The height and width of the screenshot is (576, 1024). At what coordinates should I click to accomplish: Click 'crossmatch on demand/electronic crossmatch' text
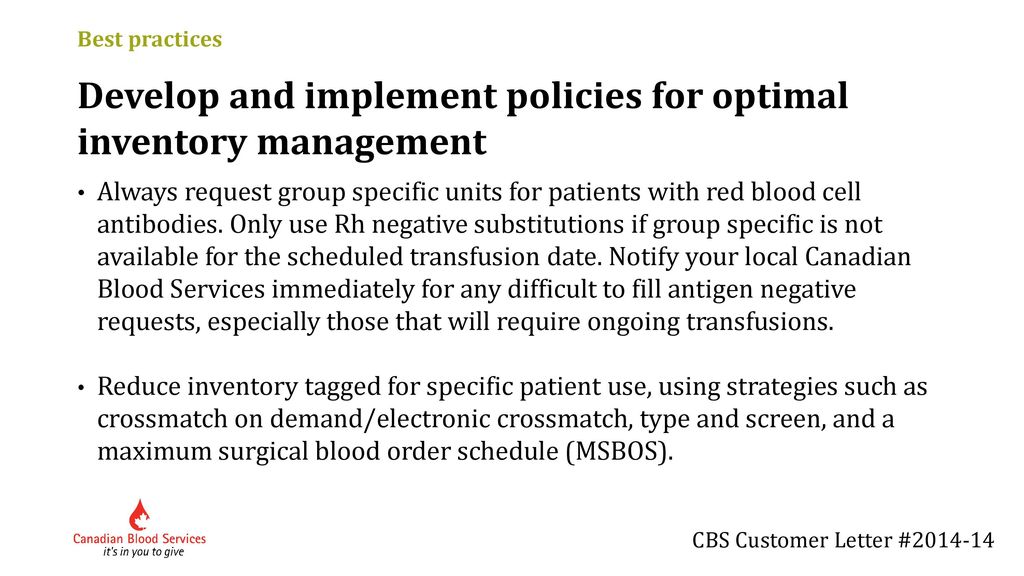coord(364,419)
